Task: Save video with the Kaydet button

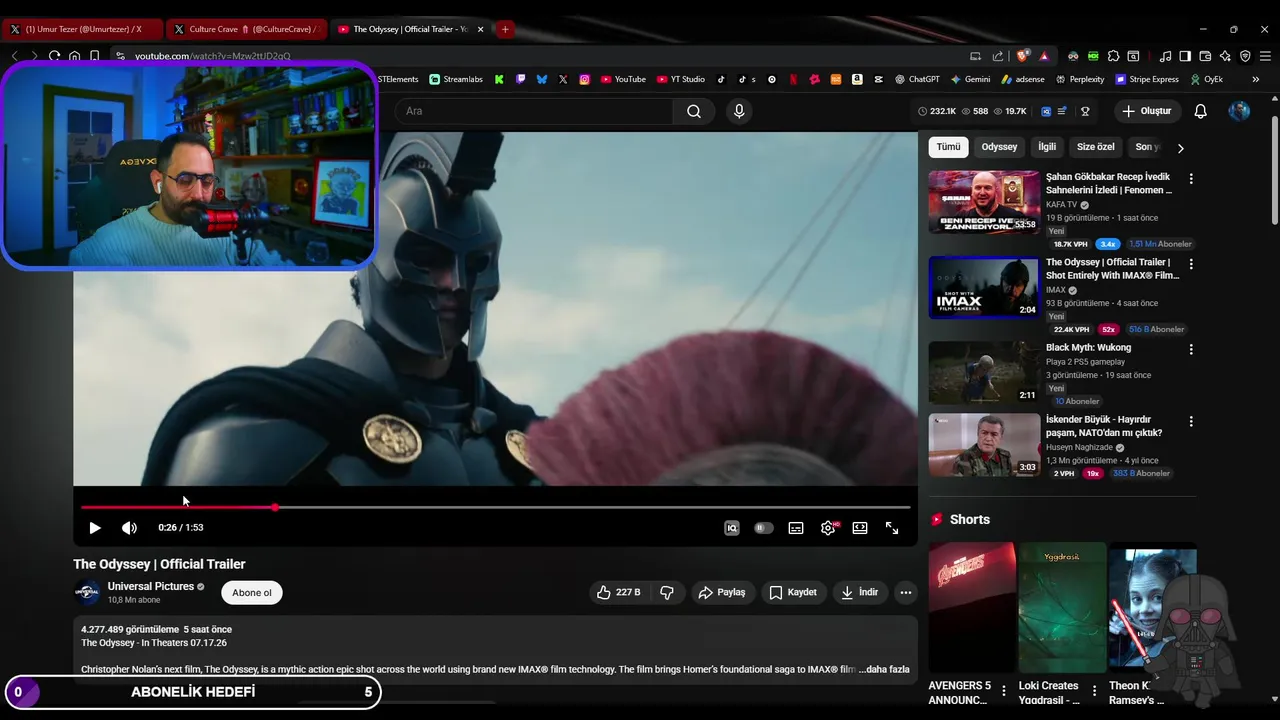Action: click(793, 592)
